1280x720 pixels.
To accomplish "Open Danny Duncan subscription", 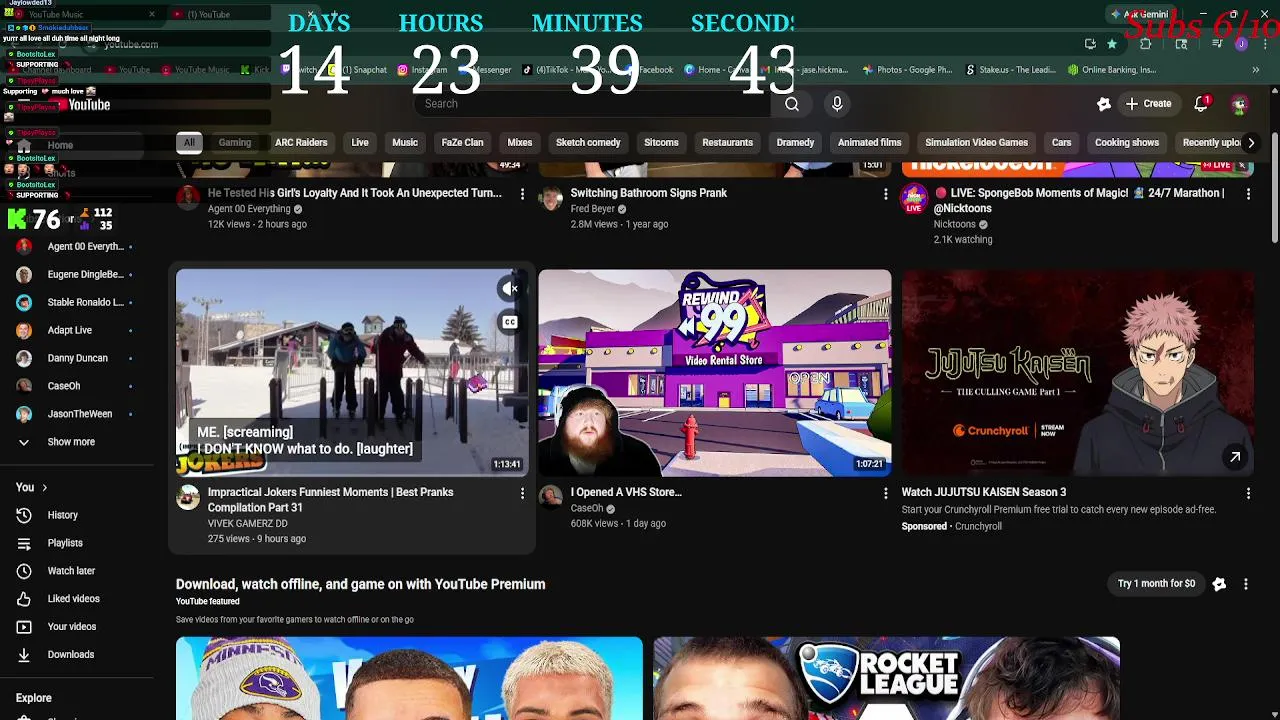I will (76, 358).
